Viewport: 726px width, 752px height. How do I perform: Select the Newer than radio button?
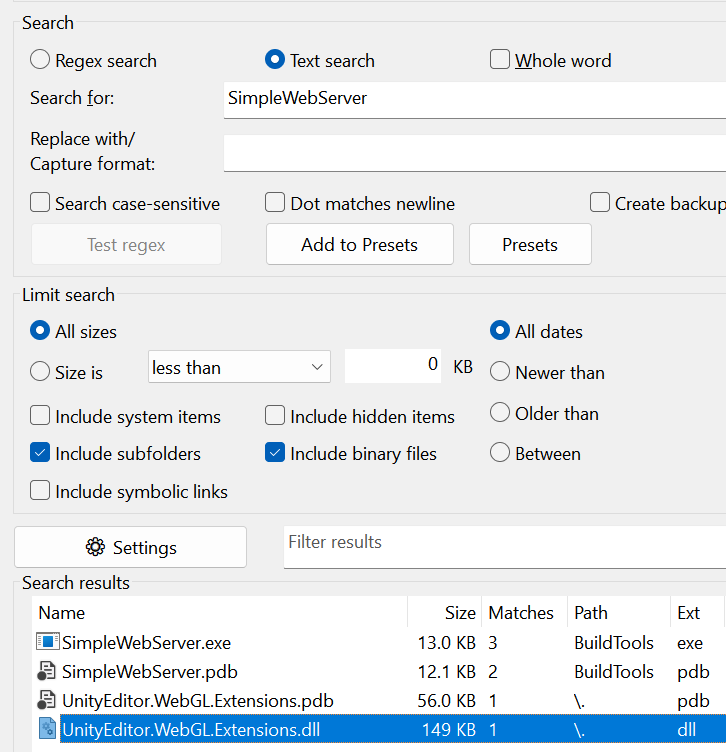coord(500,372)
